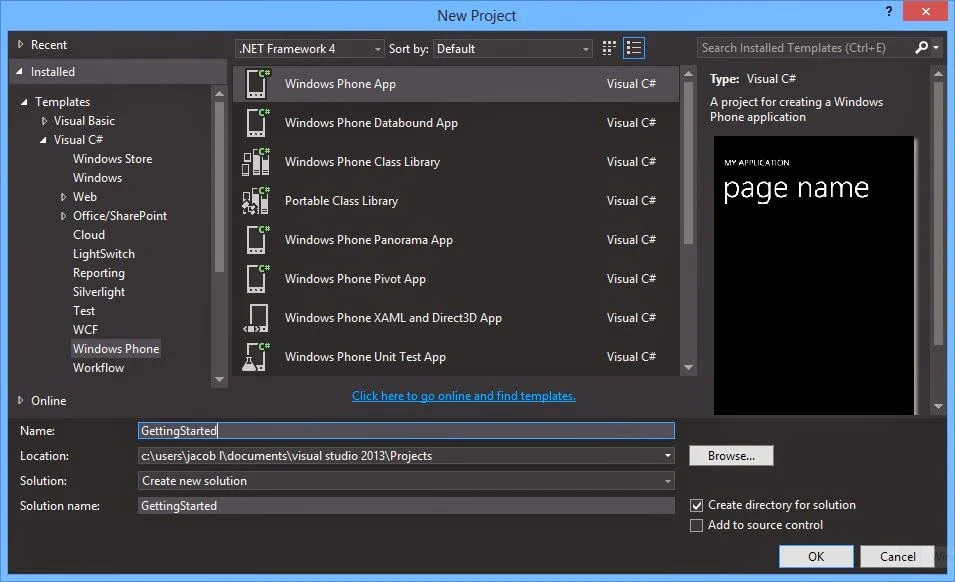
Task: Open the dialog Help question mark
Action: tap(889, 12)
